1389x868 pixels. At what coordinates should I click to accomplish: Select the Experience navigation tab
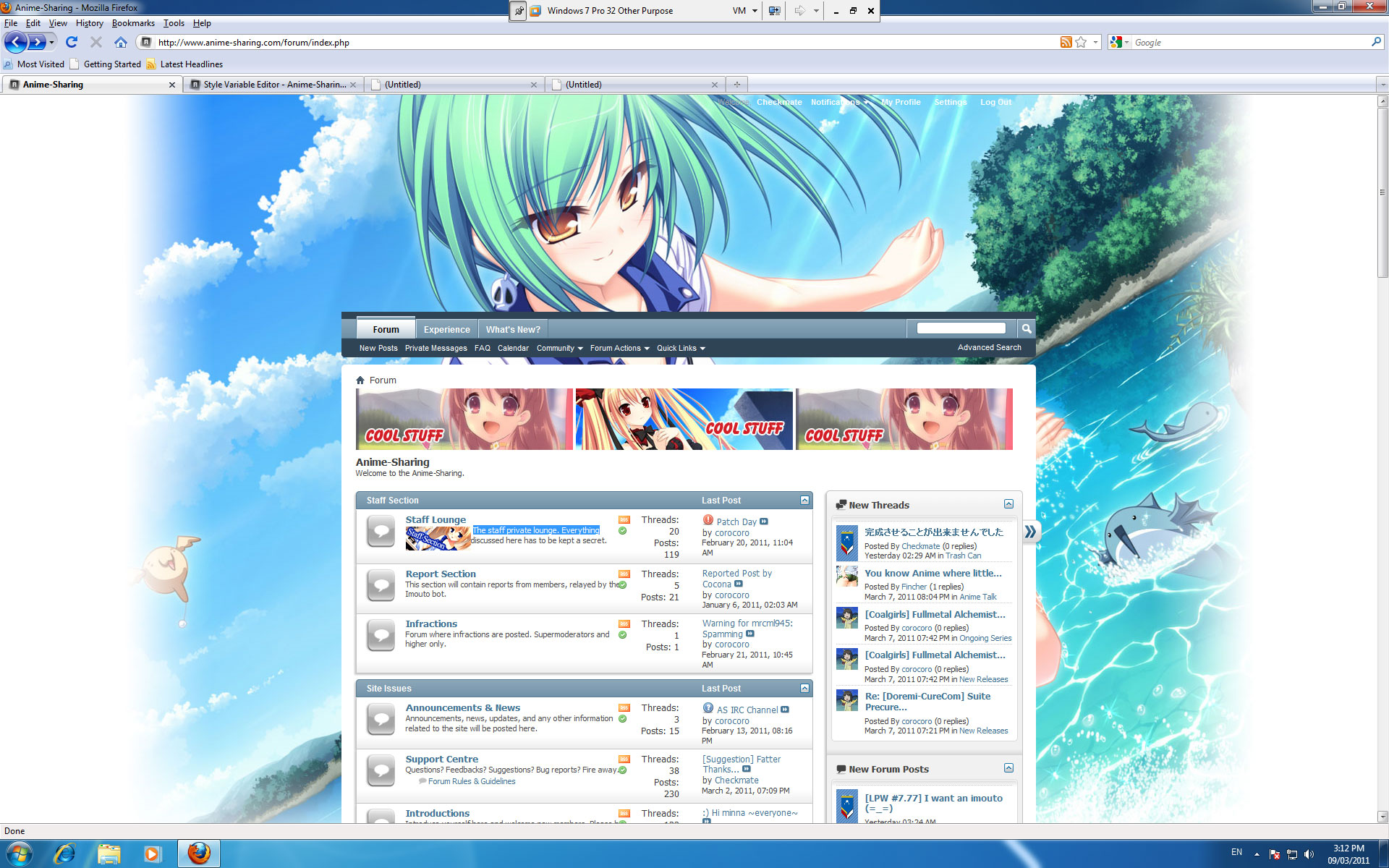pos(446,330)
